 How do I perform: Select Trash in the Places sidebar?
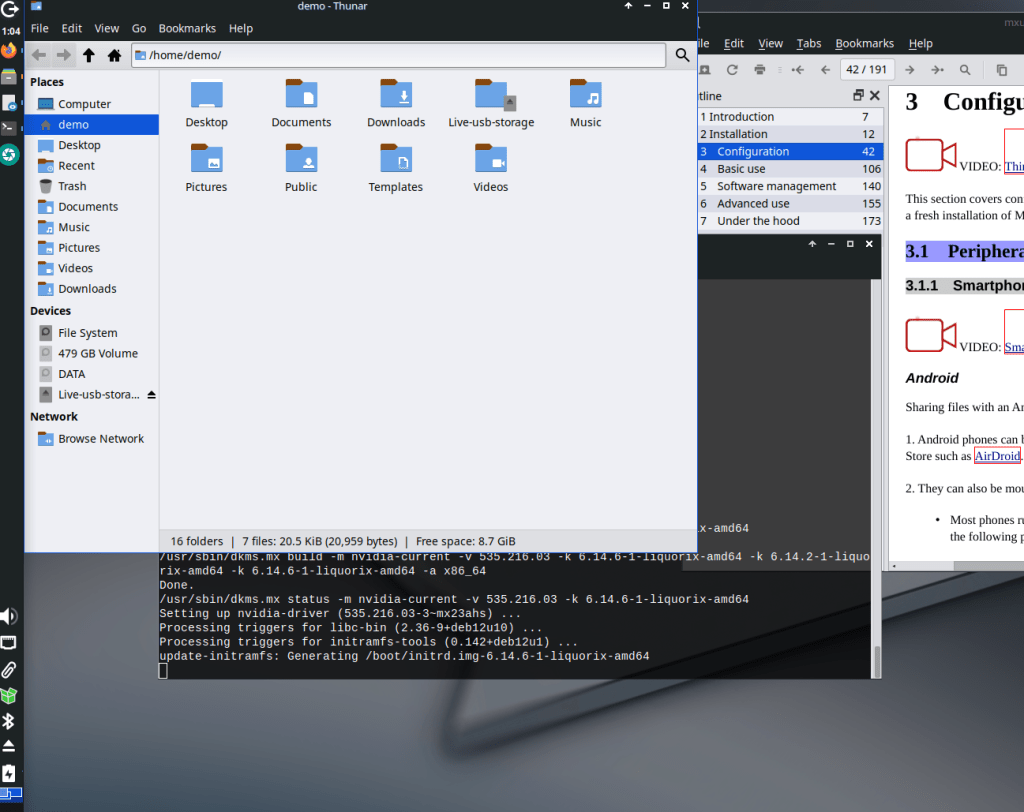coord(72,186)
